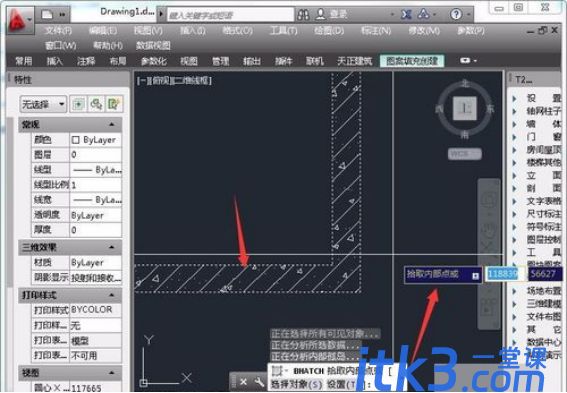Open the Autodesk Exchange X icon
567x393 pixels.
406,14
